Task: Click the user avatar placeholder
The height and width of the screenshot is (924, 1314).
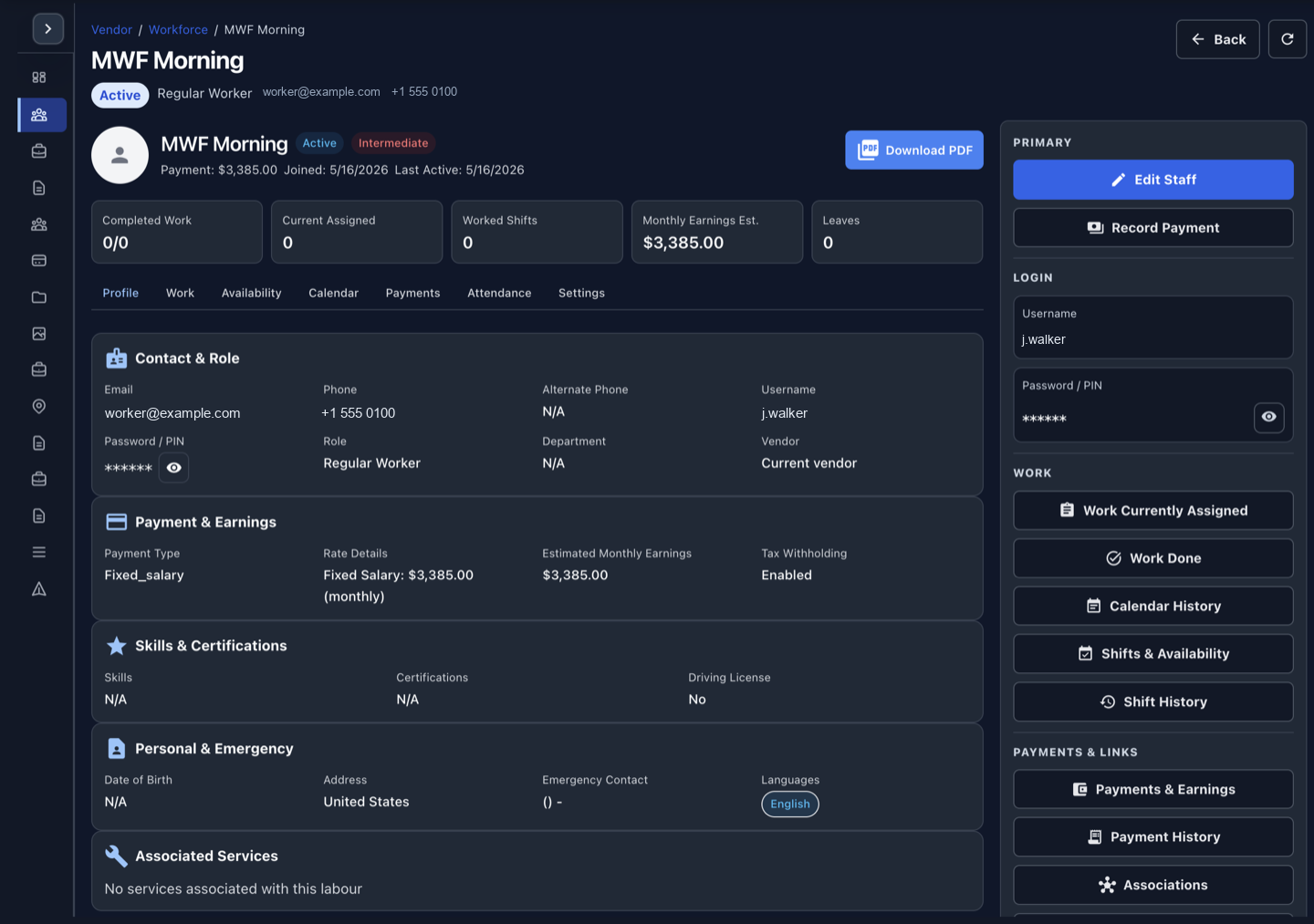Action: [120, 155]
